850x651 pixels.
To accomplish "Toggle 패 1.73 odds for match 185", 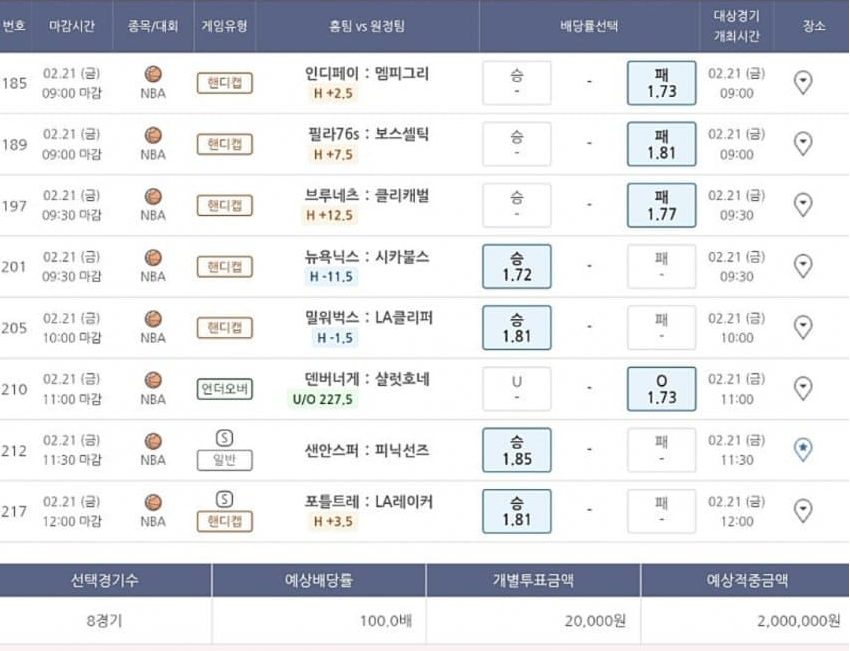I will pyautogui.click(x=661, y=83).
